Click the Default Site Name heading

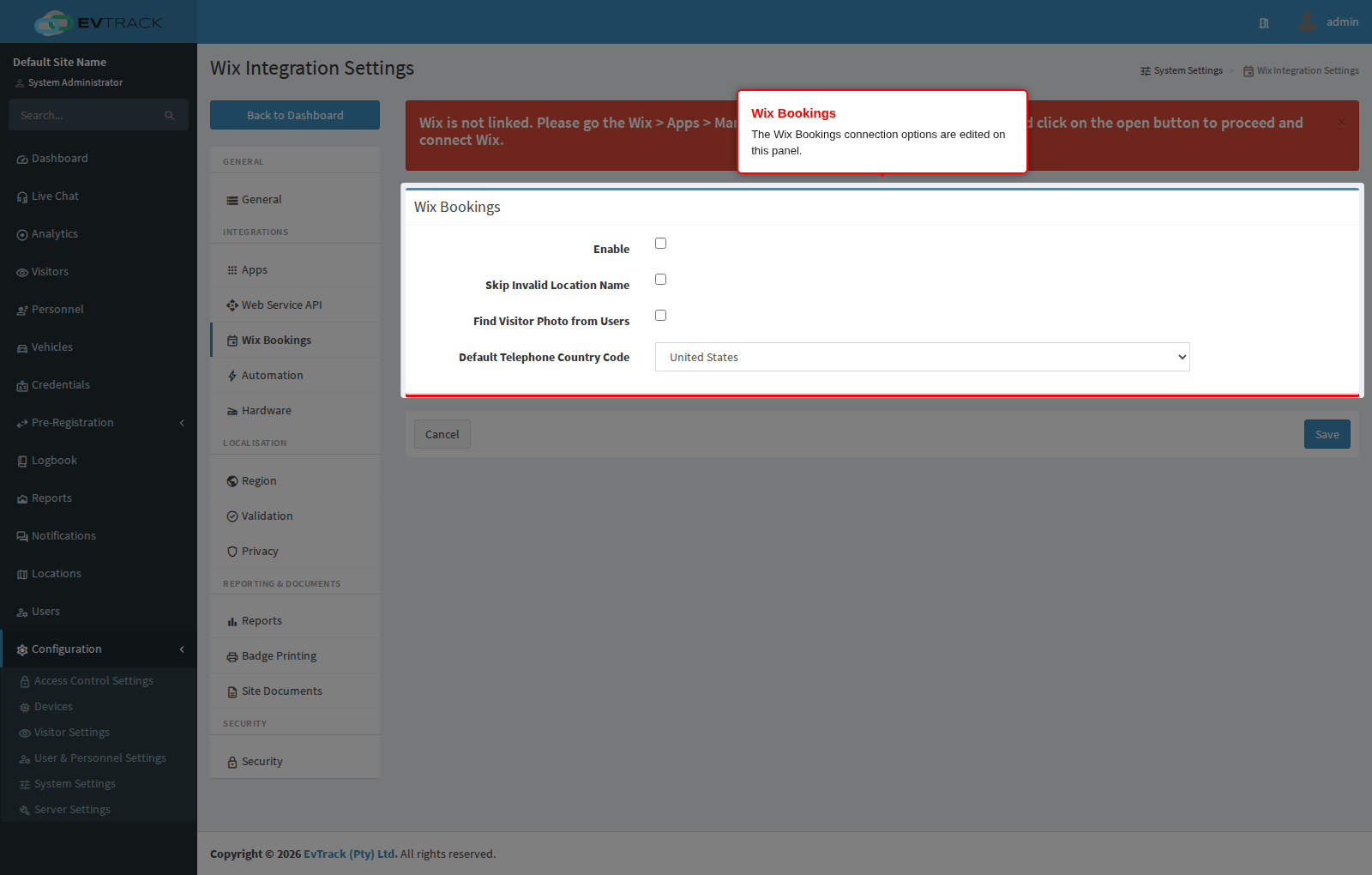60,62
